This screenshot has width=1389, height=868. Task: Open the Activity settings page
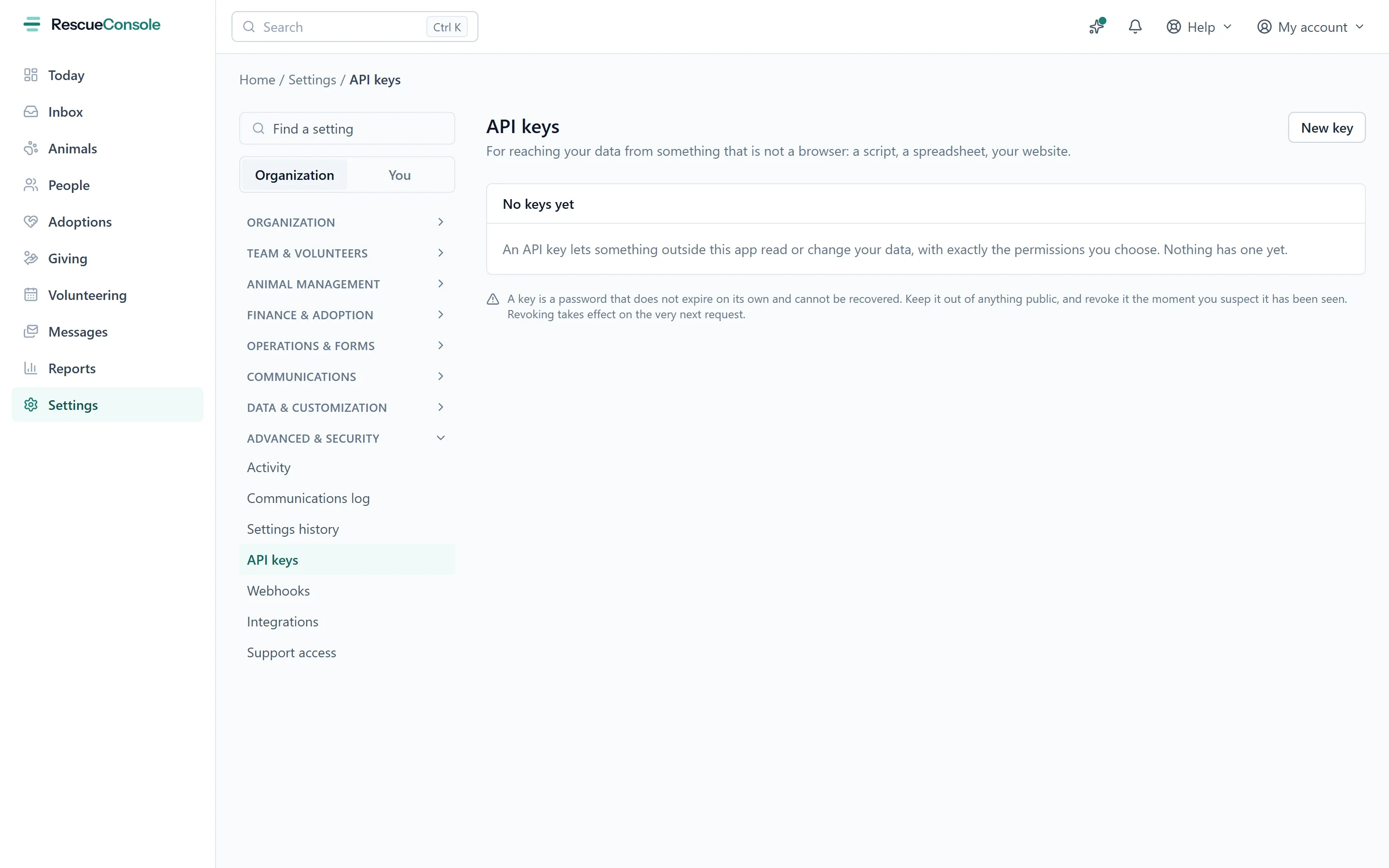(347, 467)
